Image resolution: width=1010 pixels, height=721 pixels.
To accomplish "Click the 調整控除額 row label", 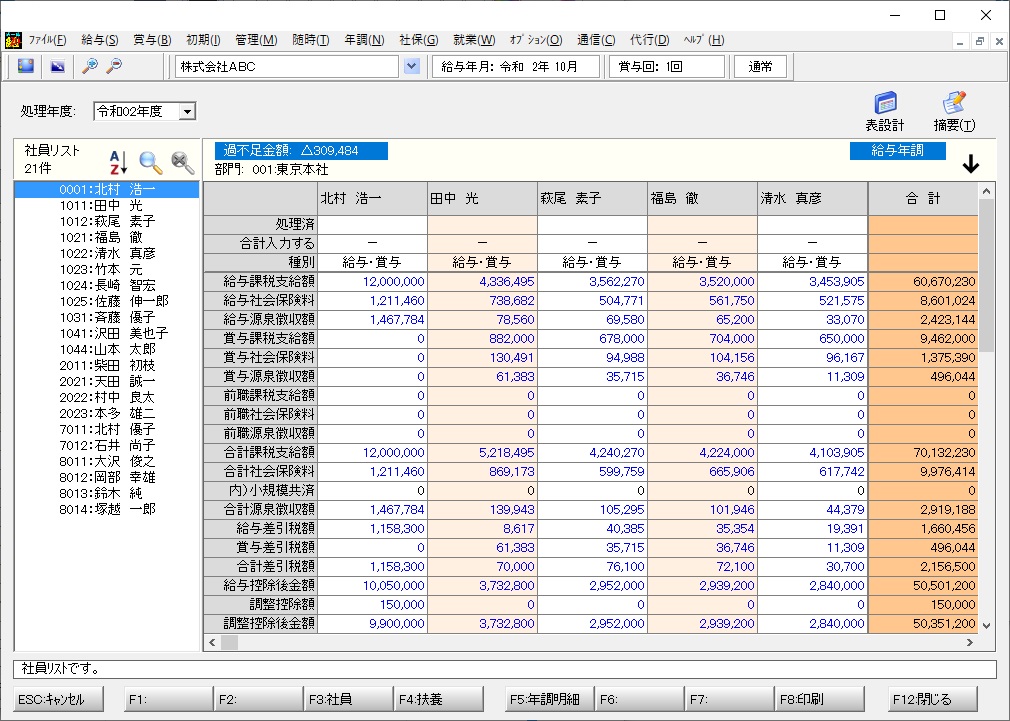I will 261,604.
